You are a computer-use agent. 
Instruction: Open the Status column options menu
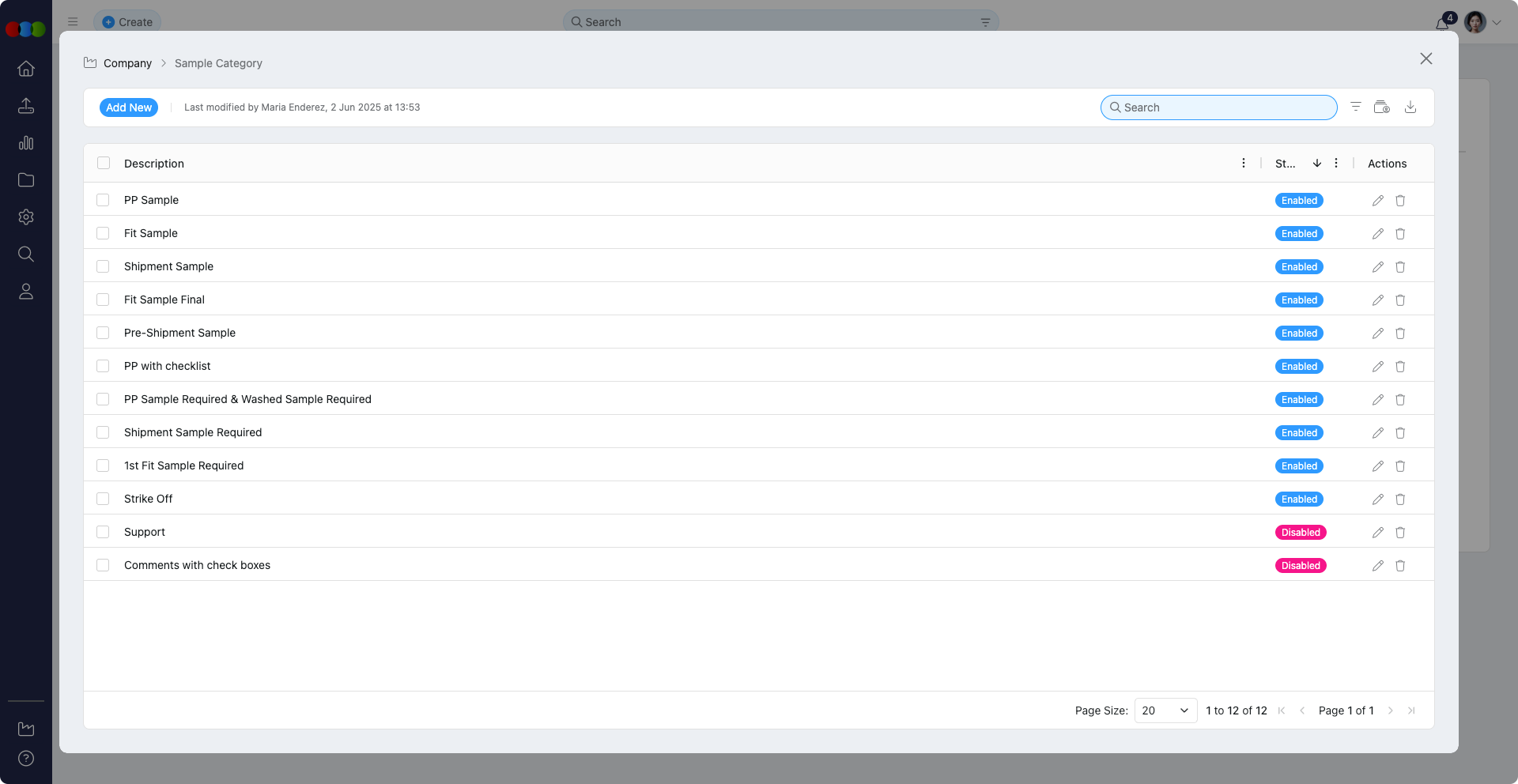point(1335,164)
